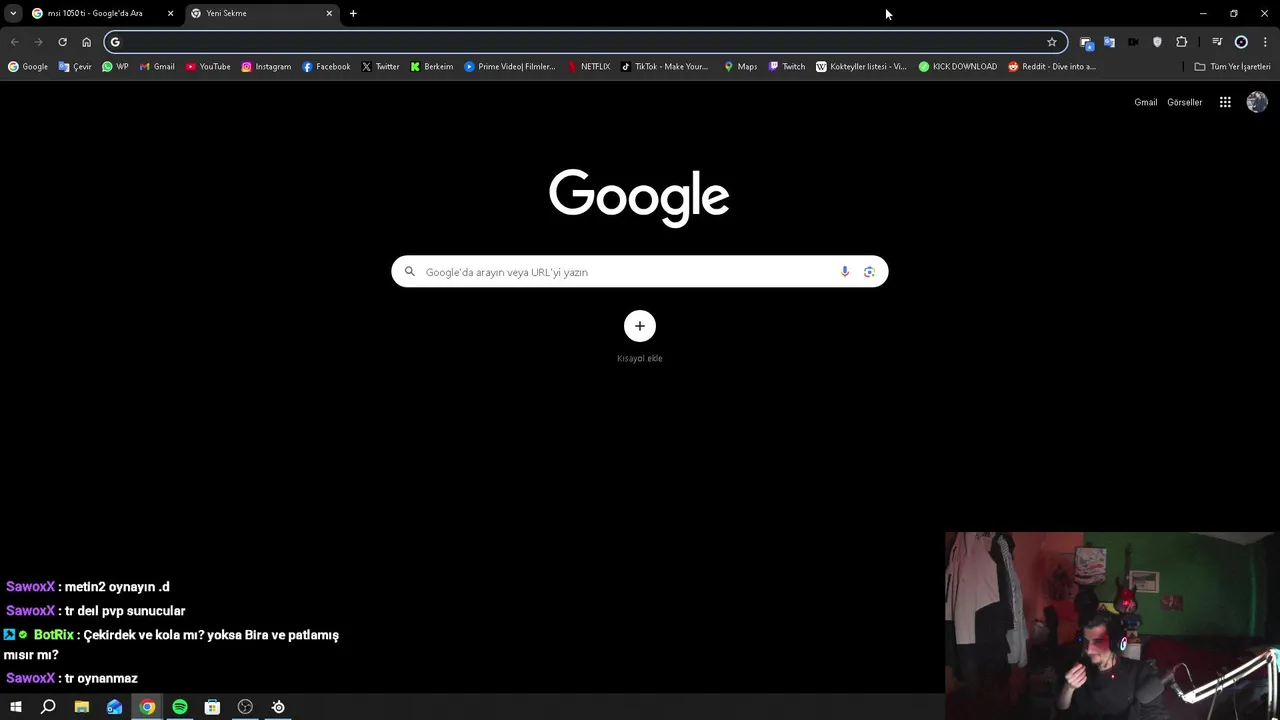The width and height of the screenshot is (1280, 720).
Task: Click the magnifier icon in search box
Action: click(x=410, y=272)
